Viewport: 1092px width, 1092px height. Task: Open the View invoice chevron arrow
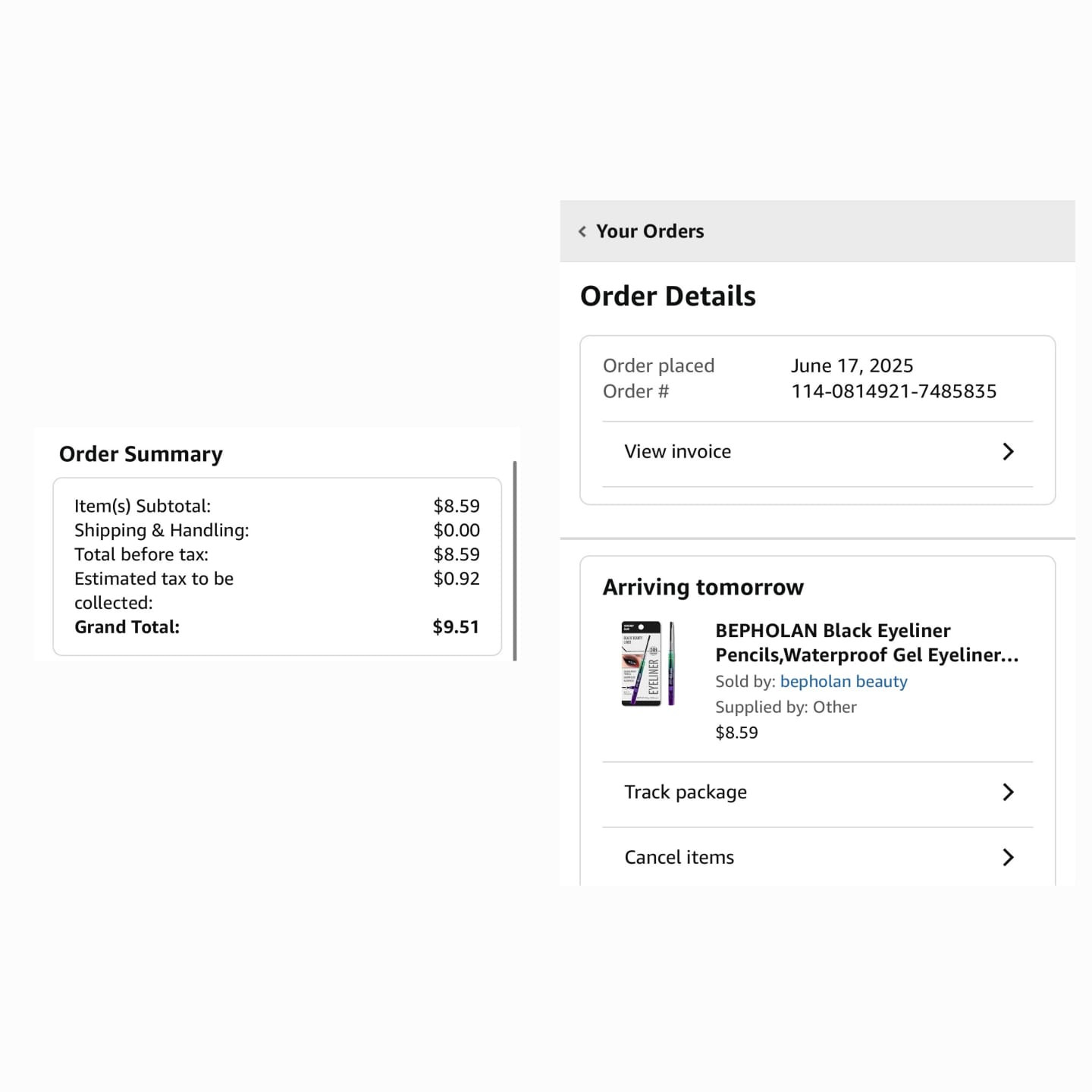pos(1008,452)
